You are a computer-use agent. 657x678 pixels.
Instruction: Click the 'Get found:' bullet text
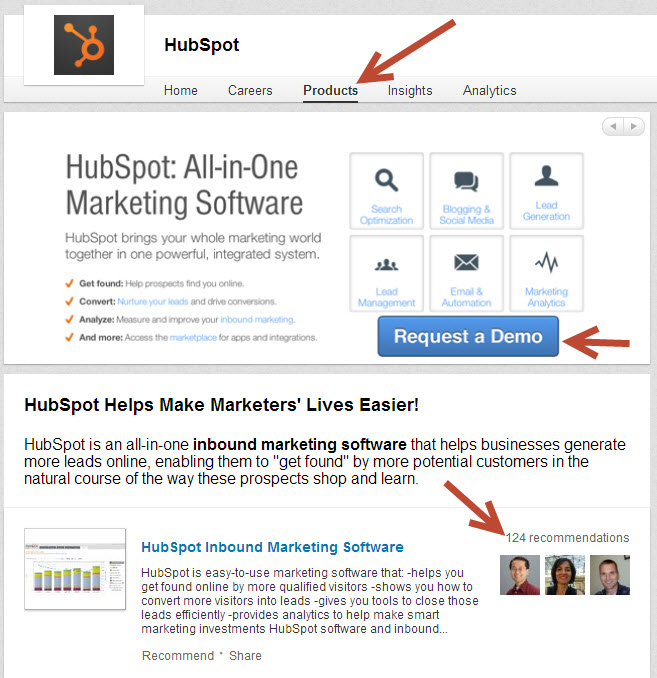click(101, 284)
